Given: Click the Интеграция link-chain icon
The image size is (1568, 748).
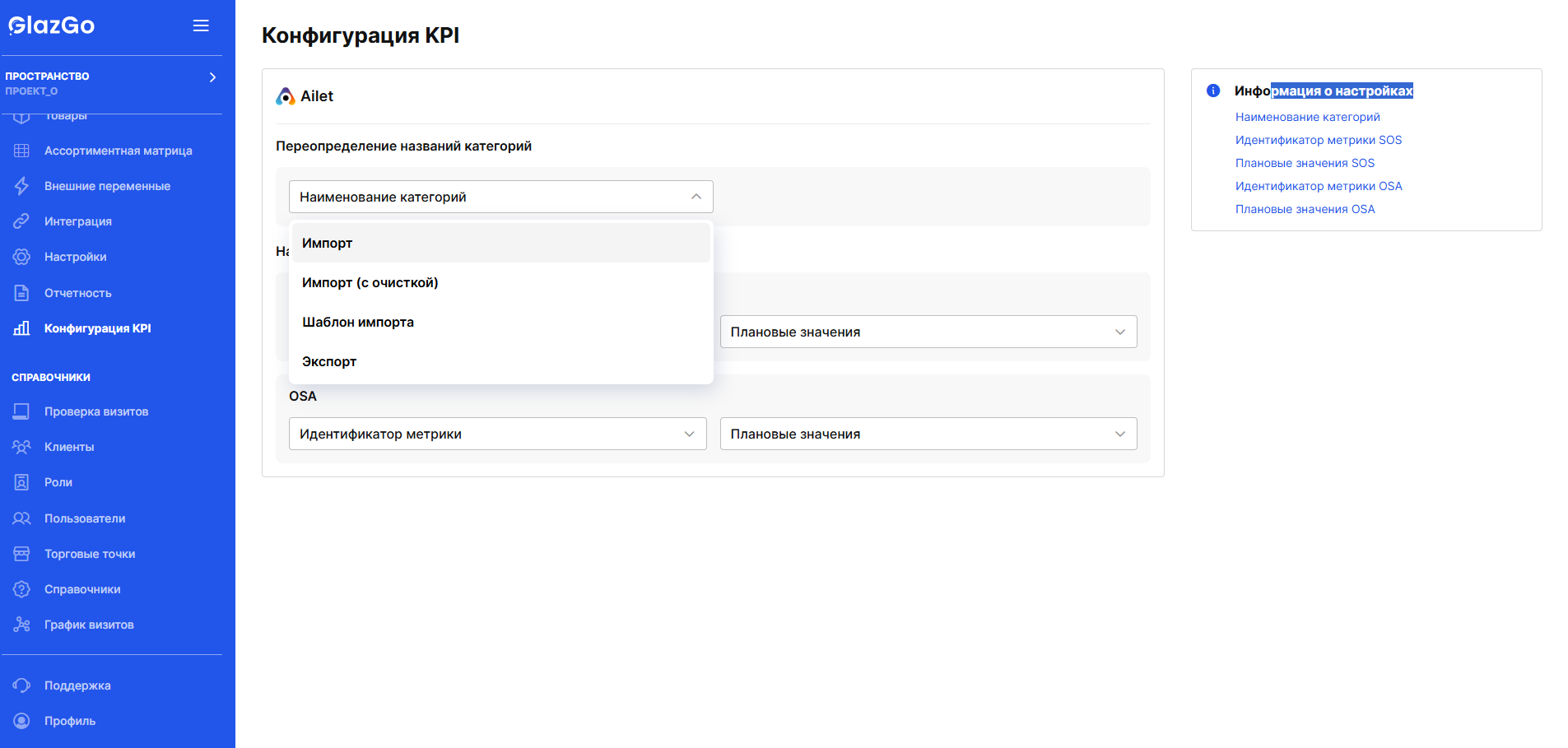Looking at the screenshot, I should click(x=21, y=221).
